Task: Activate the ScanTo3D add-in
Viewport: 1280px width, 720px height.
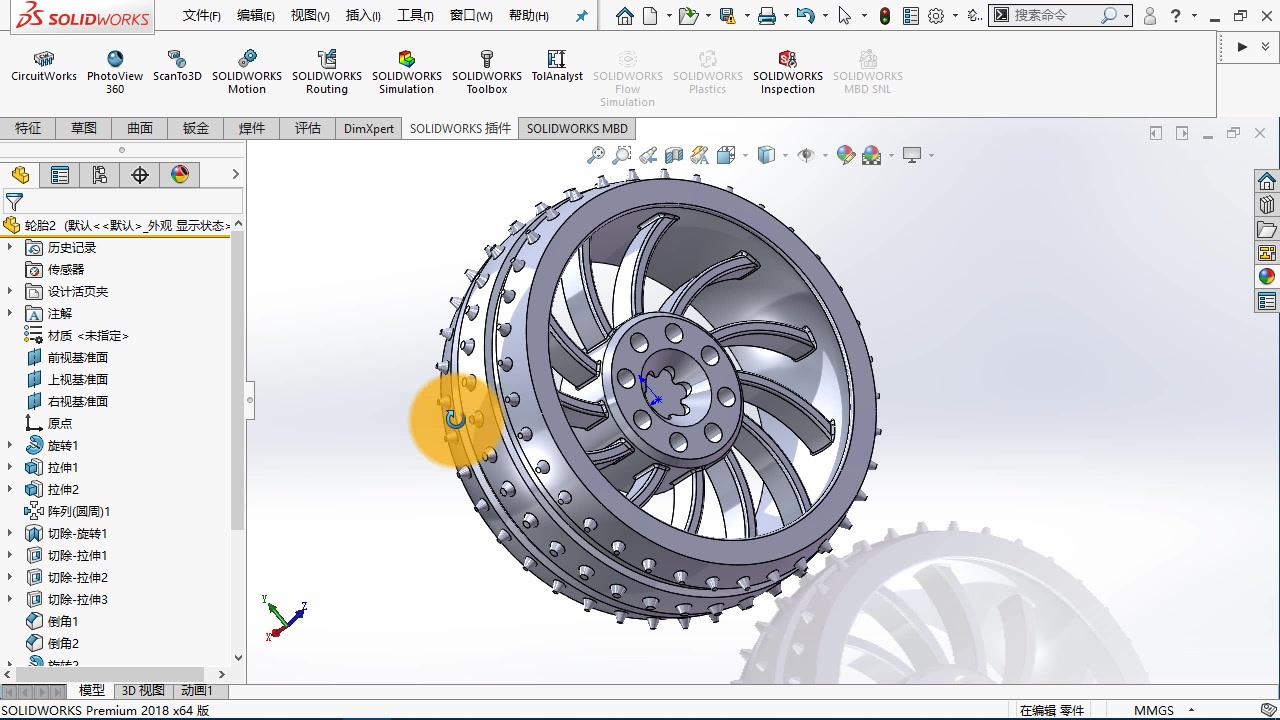Action: (177, 67)
